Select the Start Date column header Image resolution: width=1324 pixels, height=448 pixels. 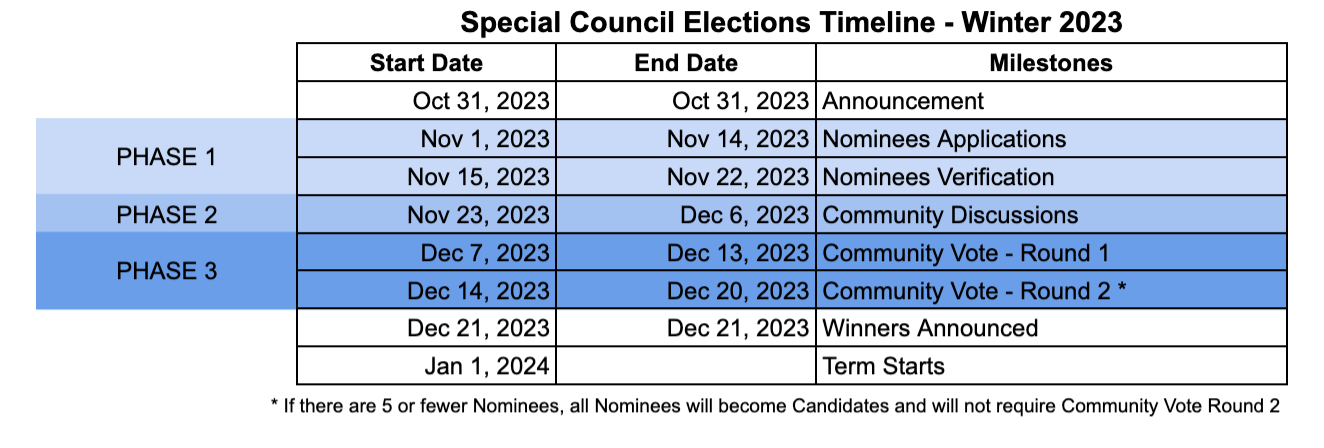pyautogui.click(x=426, y=63)
